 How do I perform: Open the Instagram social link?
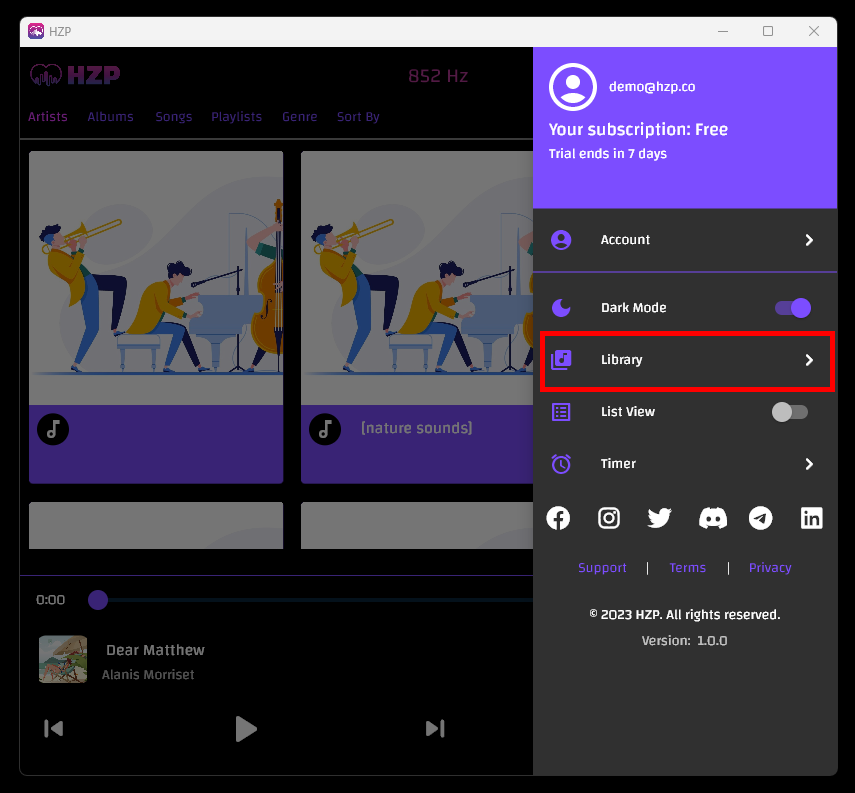point(609,518)
